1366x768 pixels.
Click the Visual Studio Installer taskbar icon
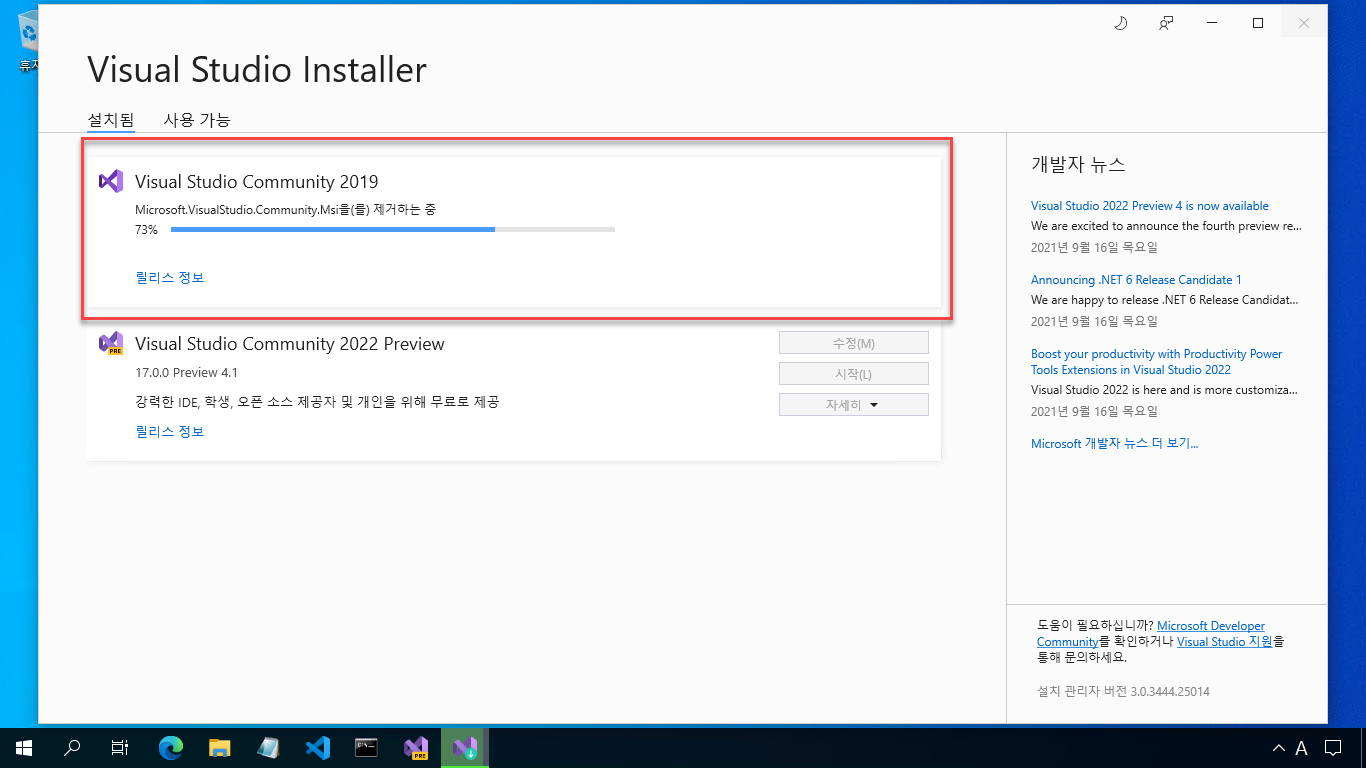(464, 747)
